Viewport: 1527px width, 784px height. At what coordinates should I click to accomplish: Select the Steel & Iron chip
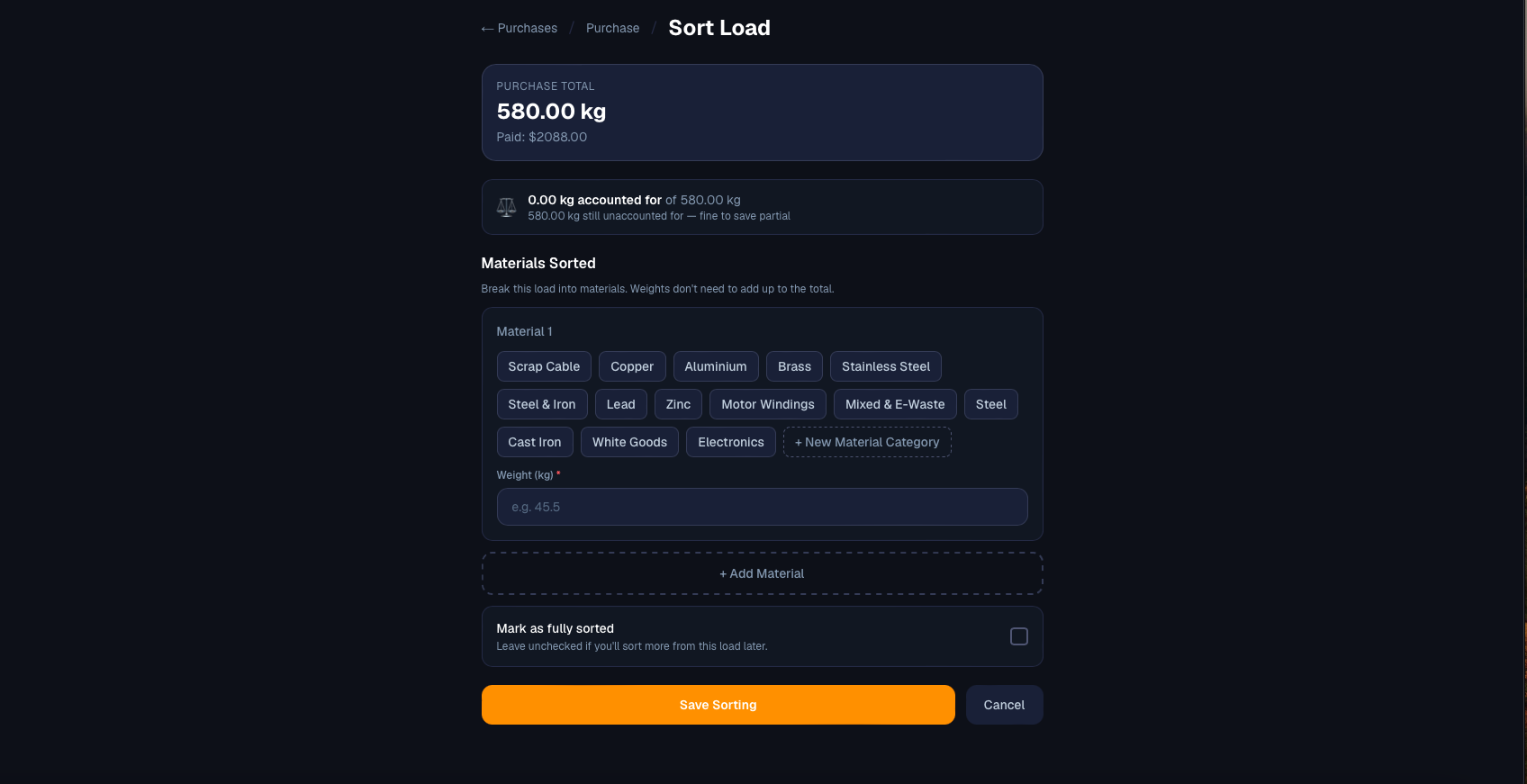click(542, 404)
